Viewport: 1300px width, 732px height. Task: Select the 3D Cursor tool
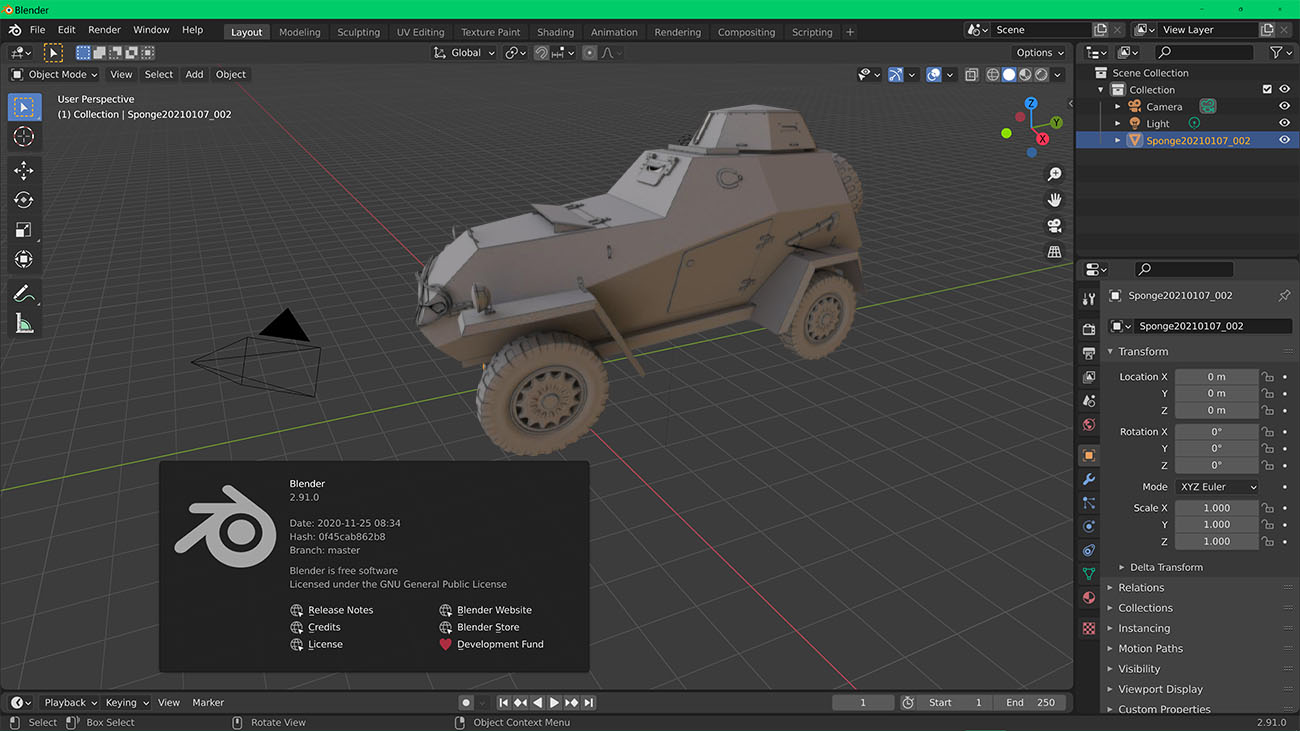pos(24,137)
